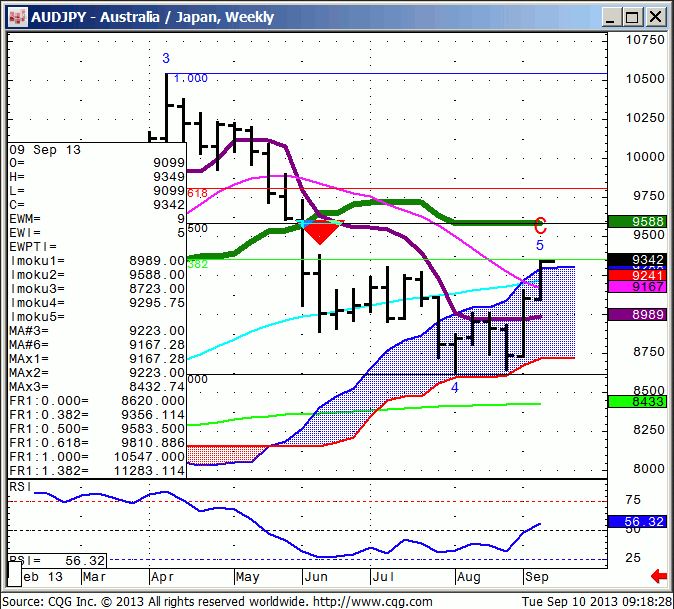Maximize the AUDJPY chart window
The image size is (674, 609).
point(630,17)
